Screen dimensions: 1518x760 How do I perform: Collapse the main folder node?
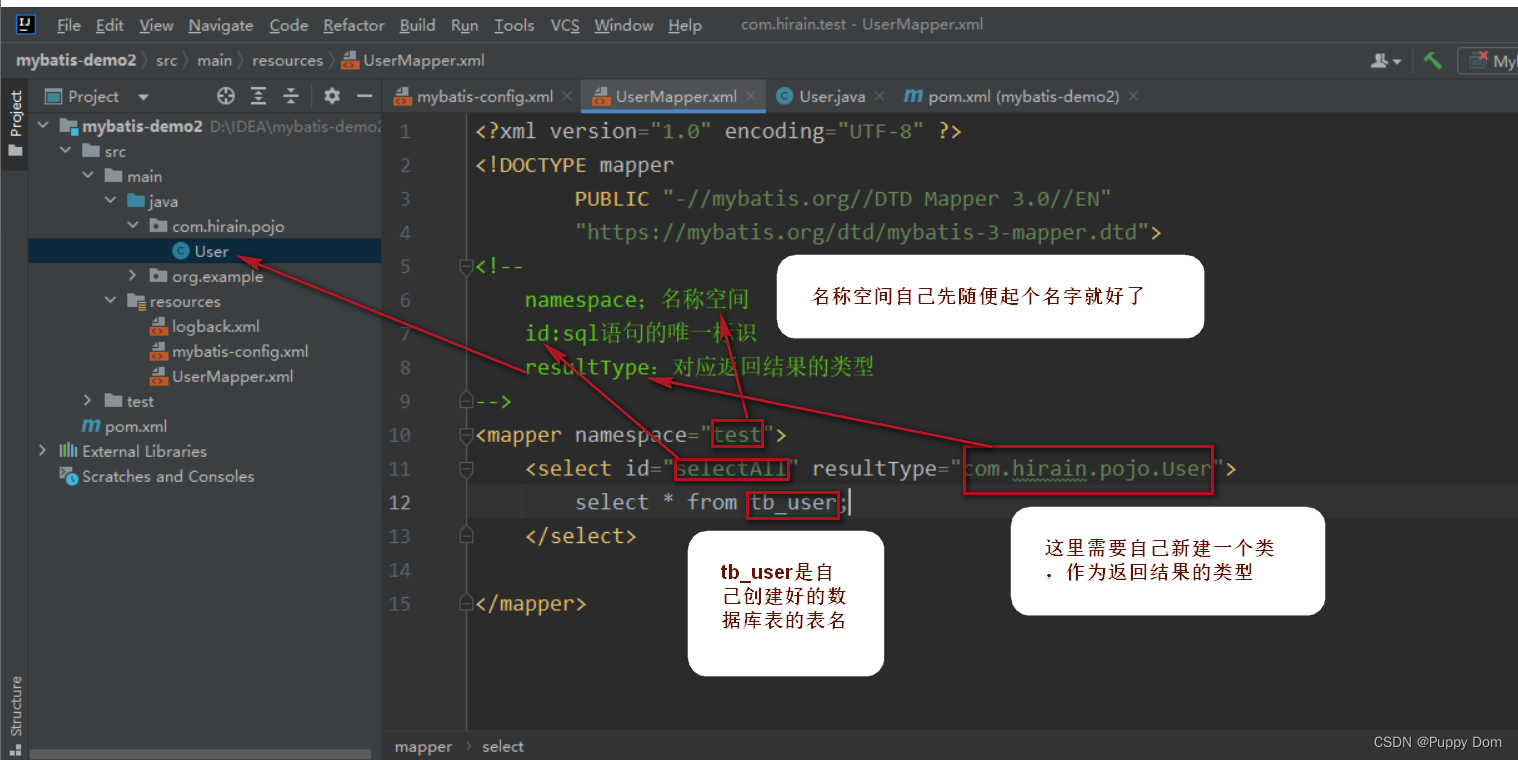click(88, 176)
